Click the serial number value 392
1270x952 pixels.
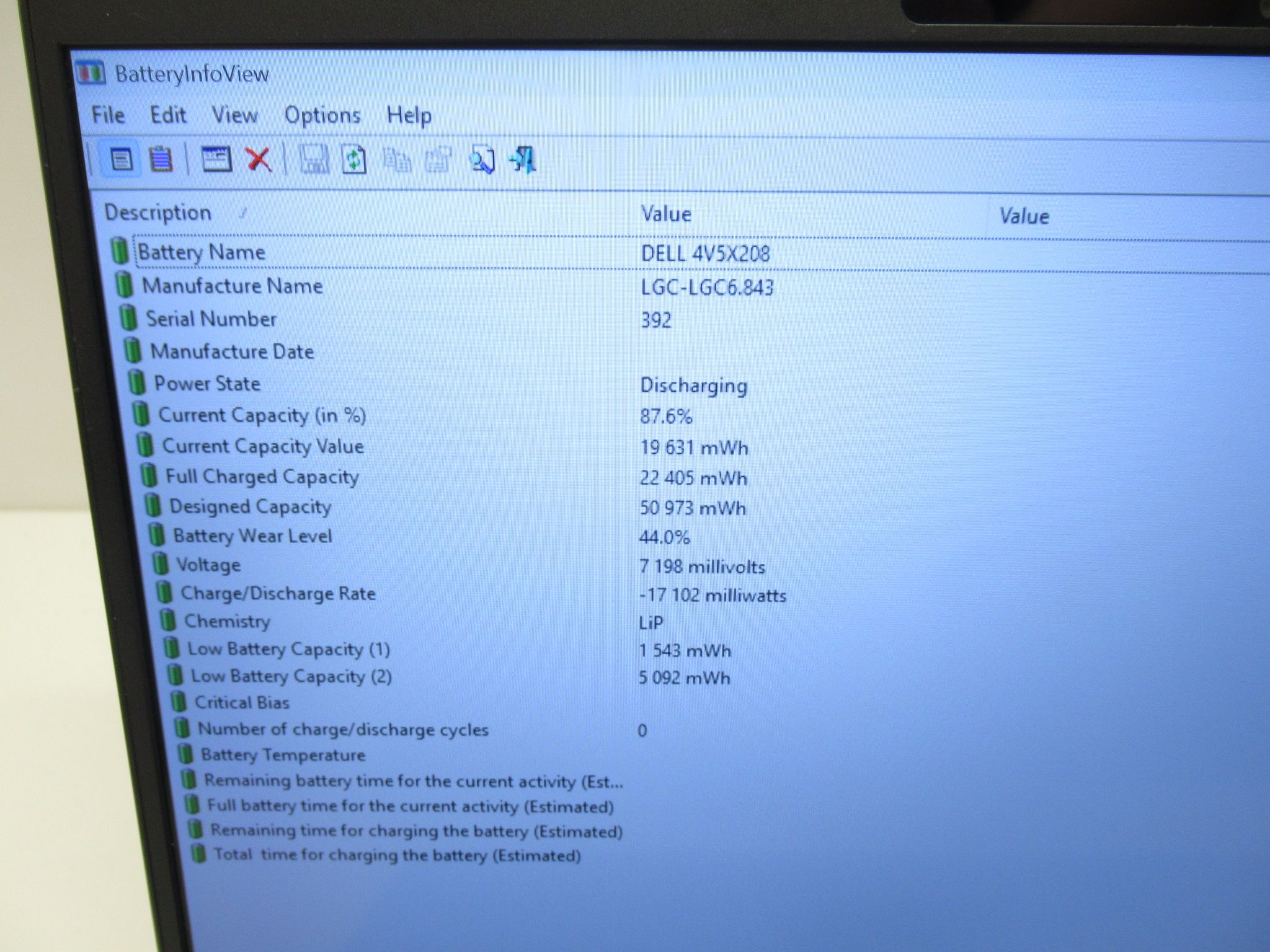pos(656,320)
